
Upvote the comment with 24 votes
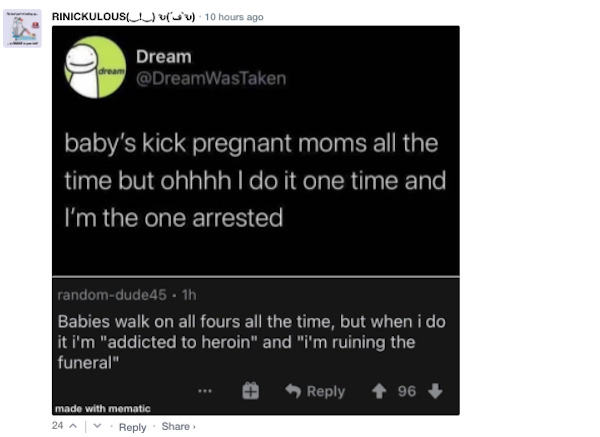[x=72, y=426]
